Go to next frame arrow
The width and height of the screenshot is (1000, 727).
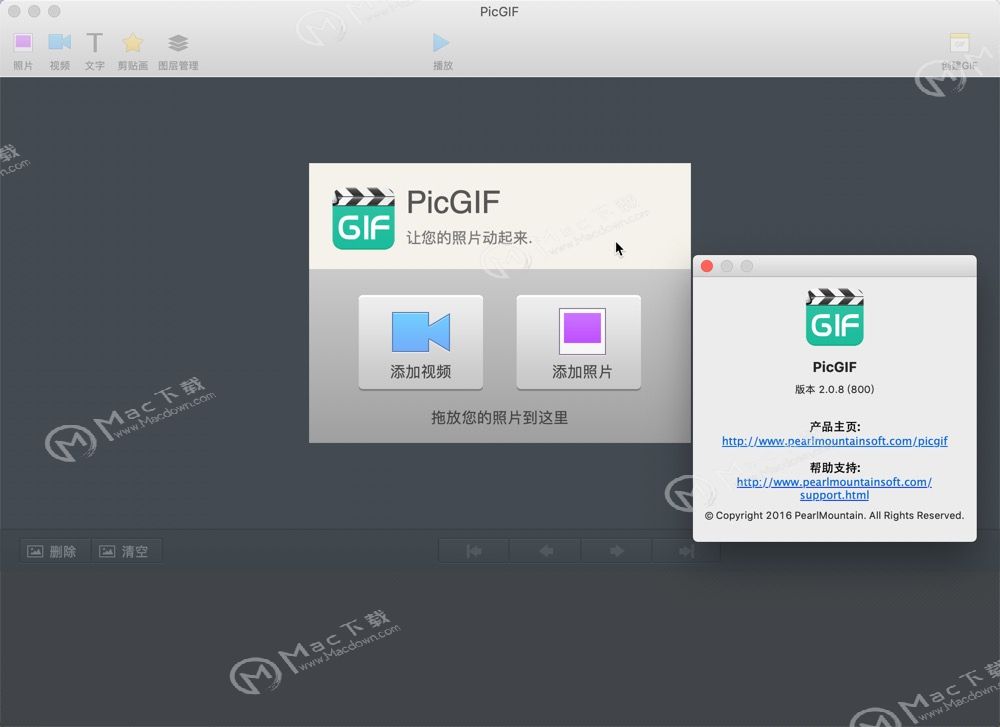tap(616, 551)
